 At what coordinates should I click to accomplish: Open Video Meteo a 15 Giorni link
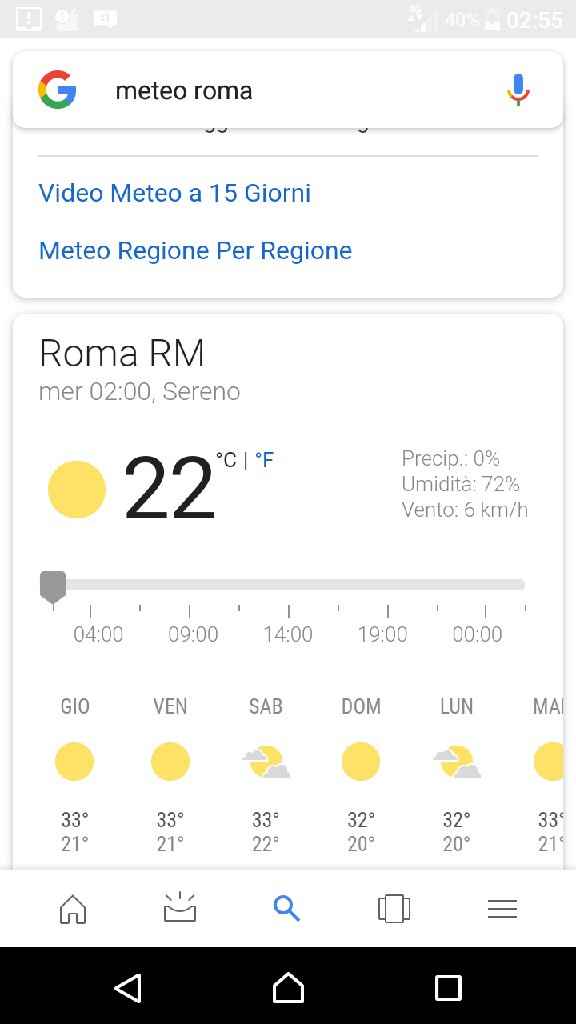[x=174, y=193]
